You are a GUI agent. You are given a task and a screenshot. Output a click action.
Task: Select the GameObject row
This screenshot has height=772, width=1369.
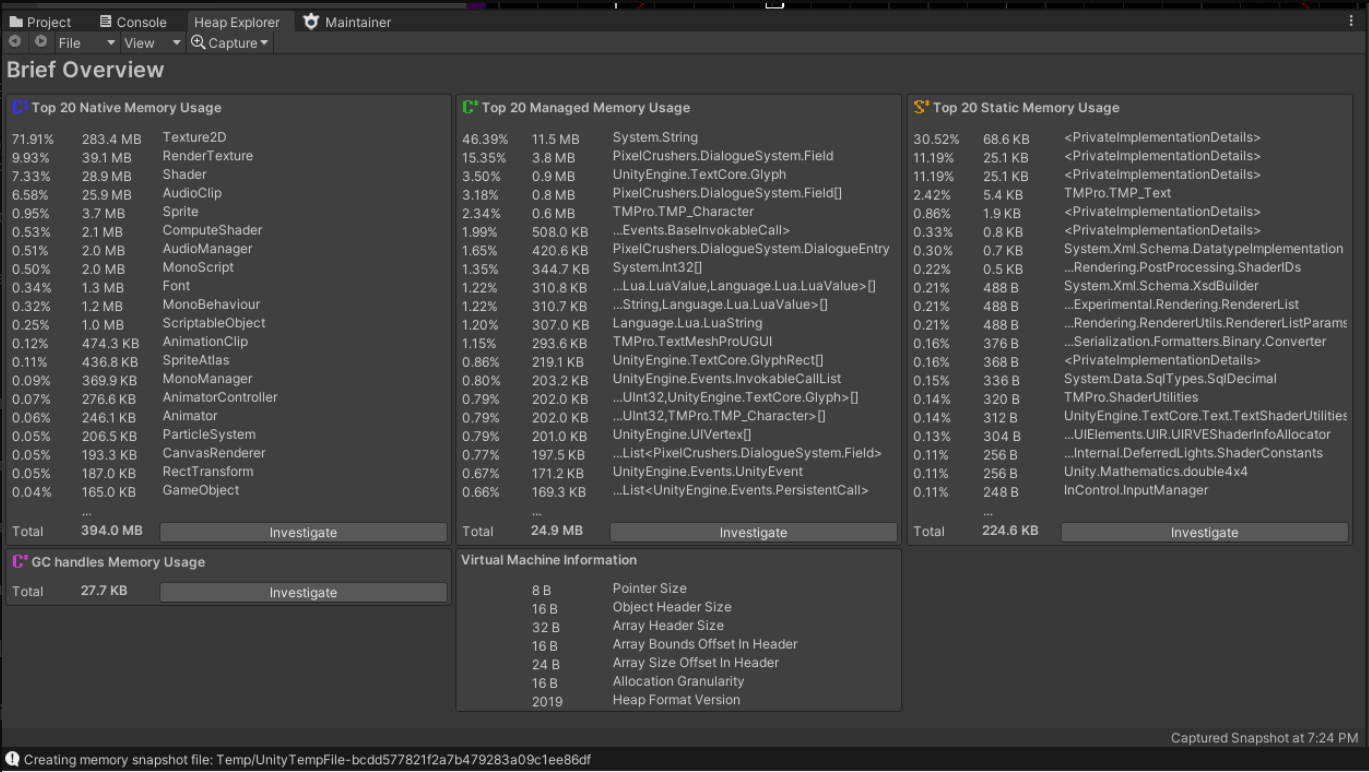pos(229,491)
